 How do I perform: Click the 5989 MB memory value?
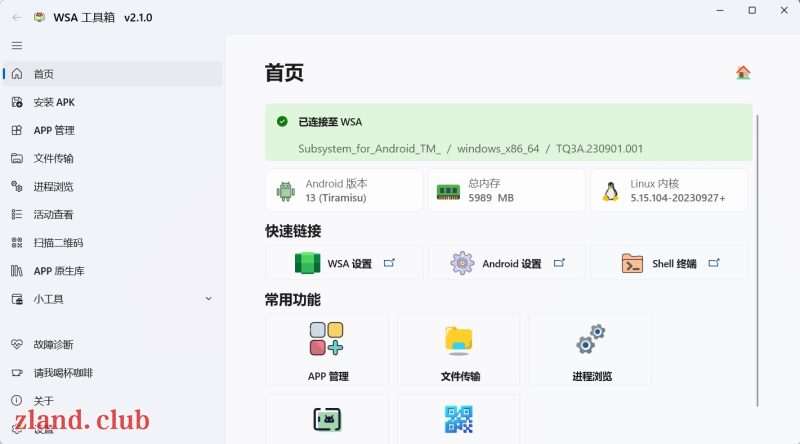(x=491, y=198)
